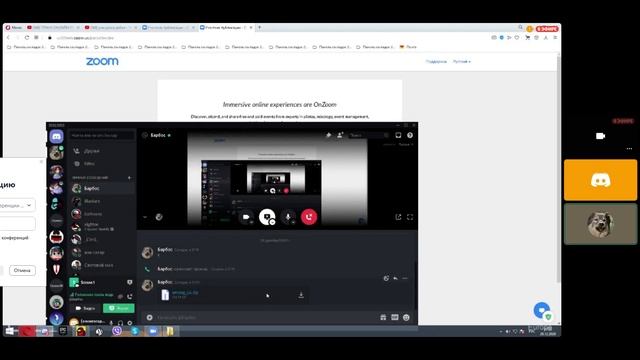Reply to the last Discord message
Screen dimensions: 640x360
click(396, 278)
